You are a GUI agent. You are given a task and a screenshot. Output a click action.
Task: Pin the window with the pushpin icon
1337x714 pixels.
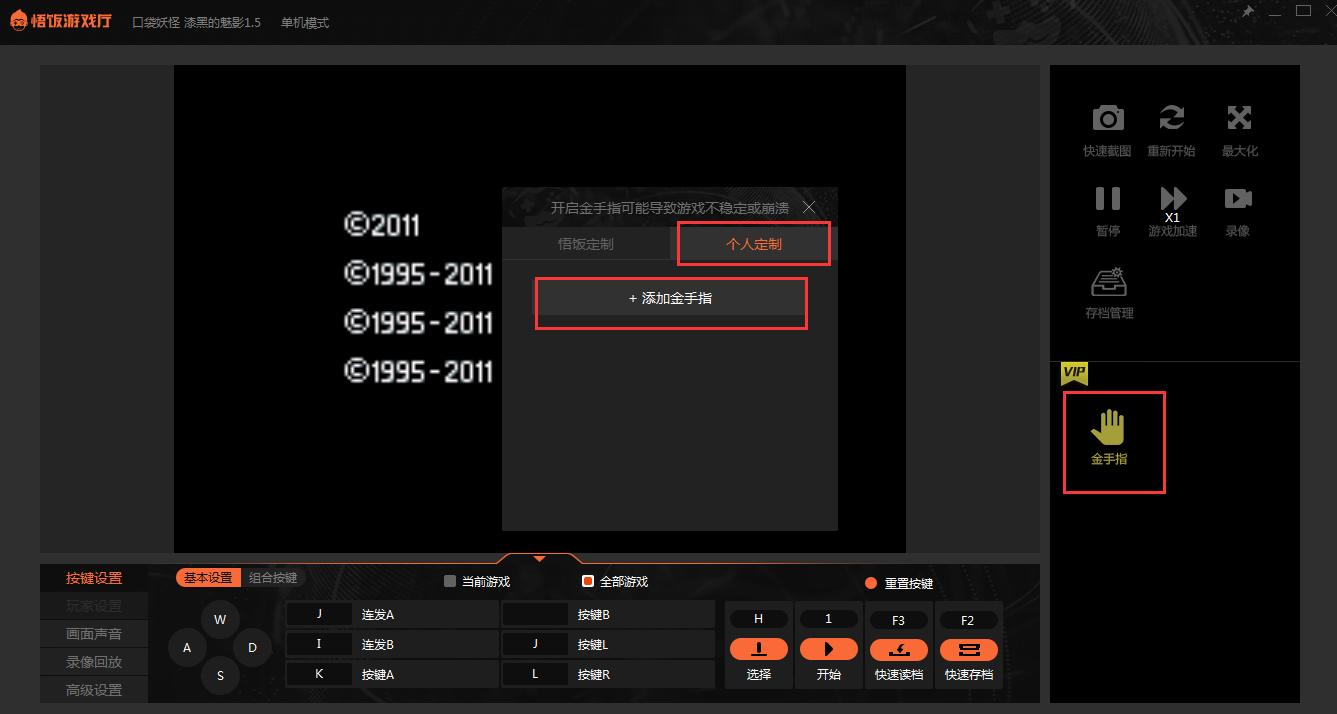click(x=1248, y=11)
